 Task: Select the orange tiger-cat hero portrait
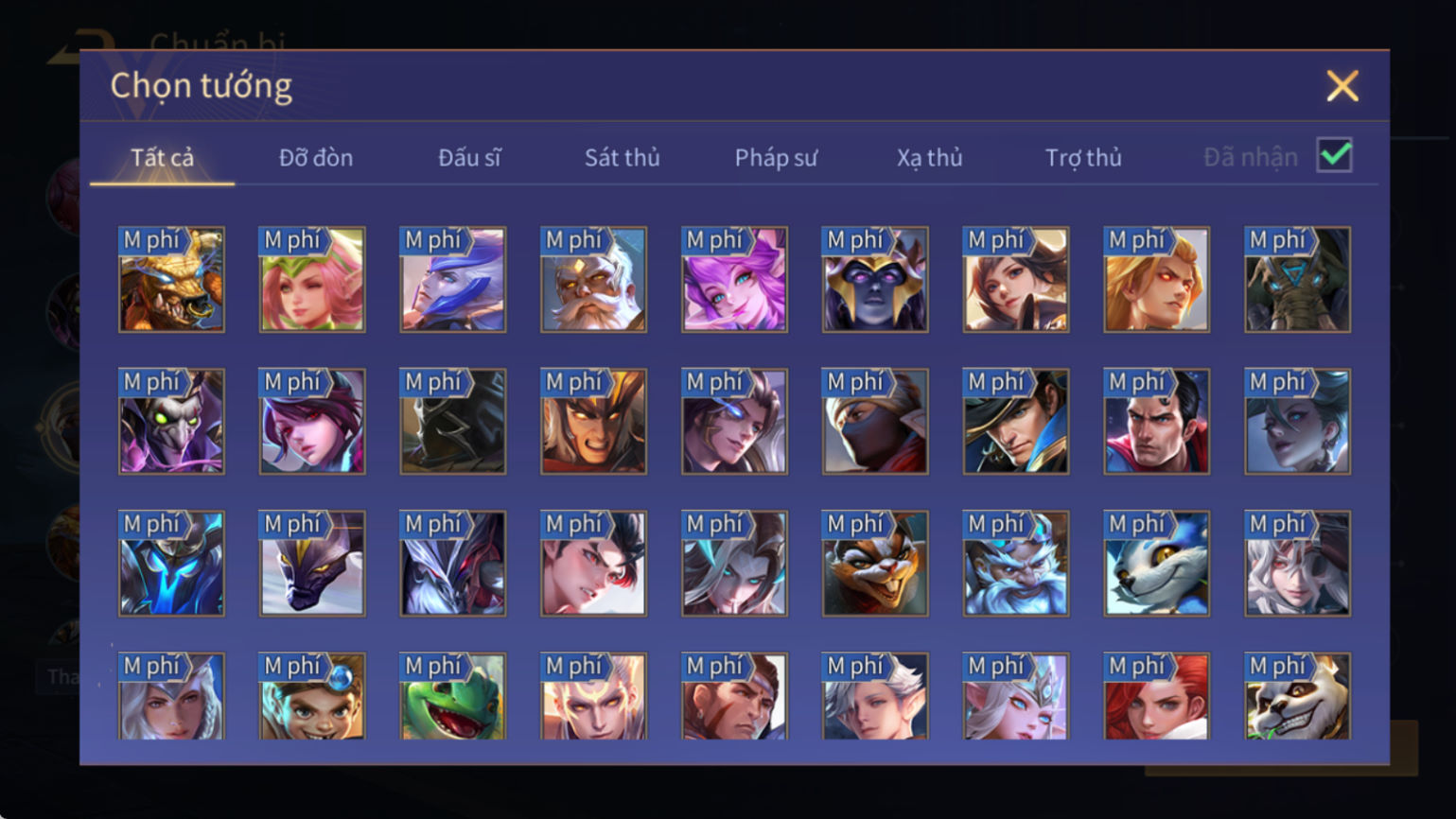[x=875, y=564]
